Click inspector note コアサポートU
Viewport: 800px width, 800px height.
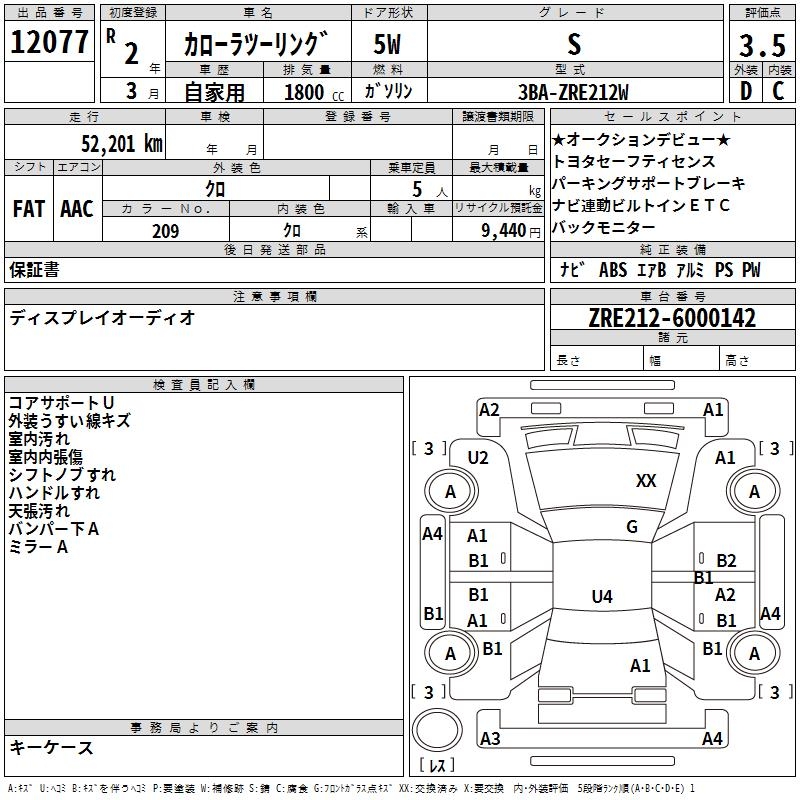(61, 403)
